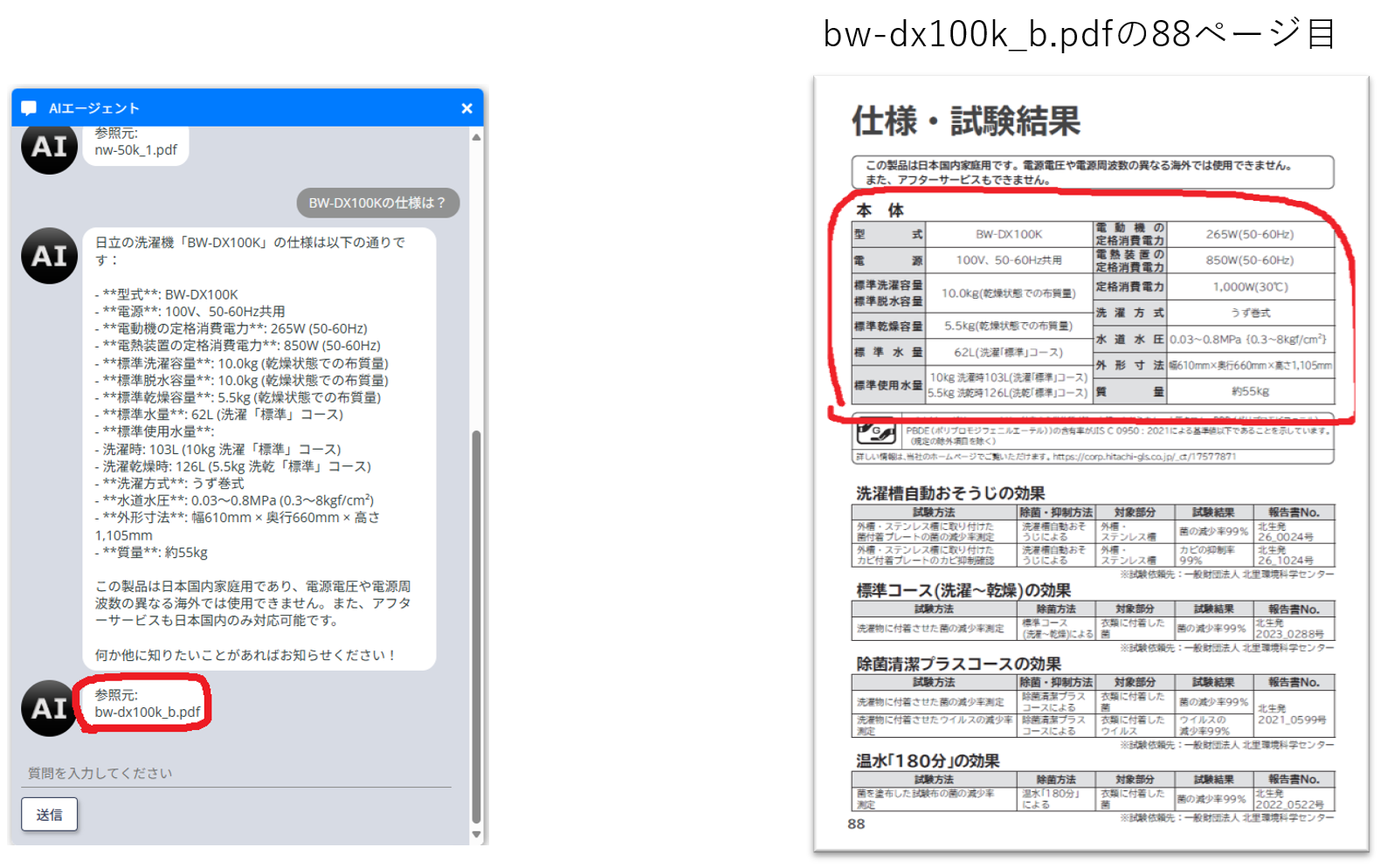Click 何か他に知りたいことがあれば closing sentence
The height and width of the screenshot is (868, 1387).
(245, 655)
